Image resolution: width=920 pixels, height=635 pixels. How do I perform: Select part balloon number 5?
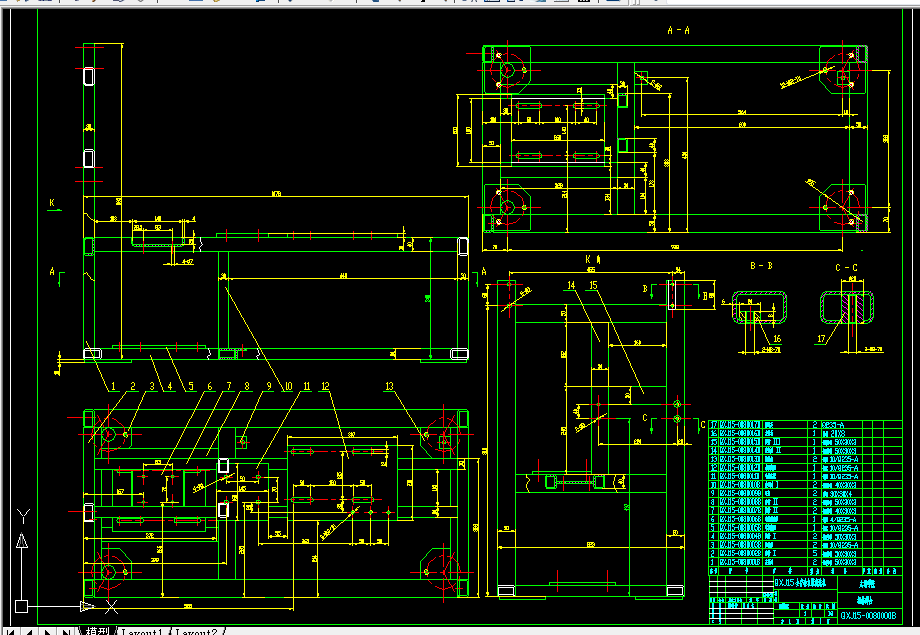click(x=191, y=386)
